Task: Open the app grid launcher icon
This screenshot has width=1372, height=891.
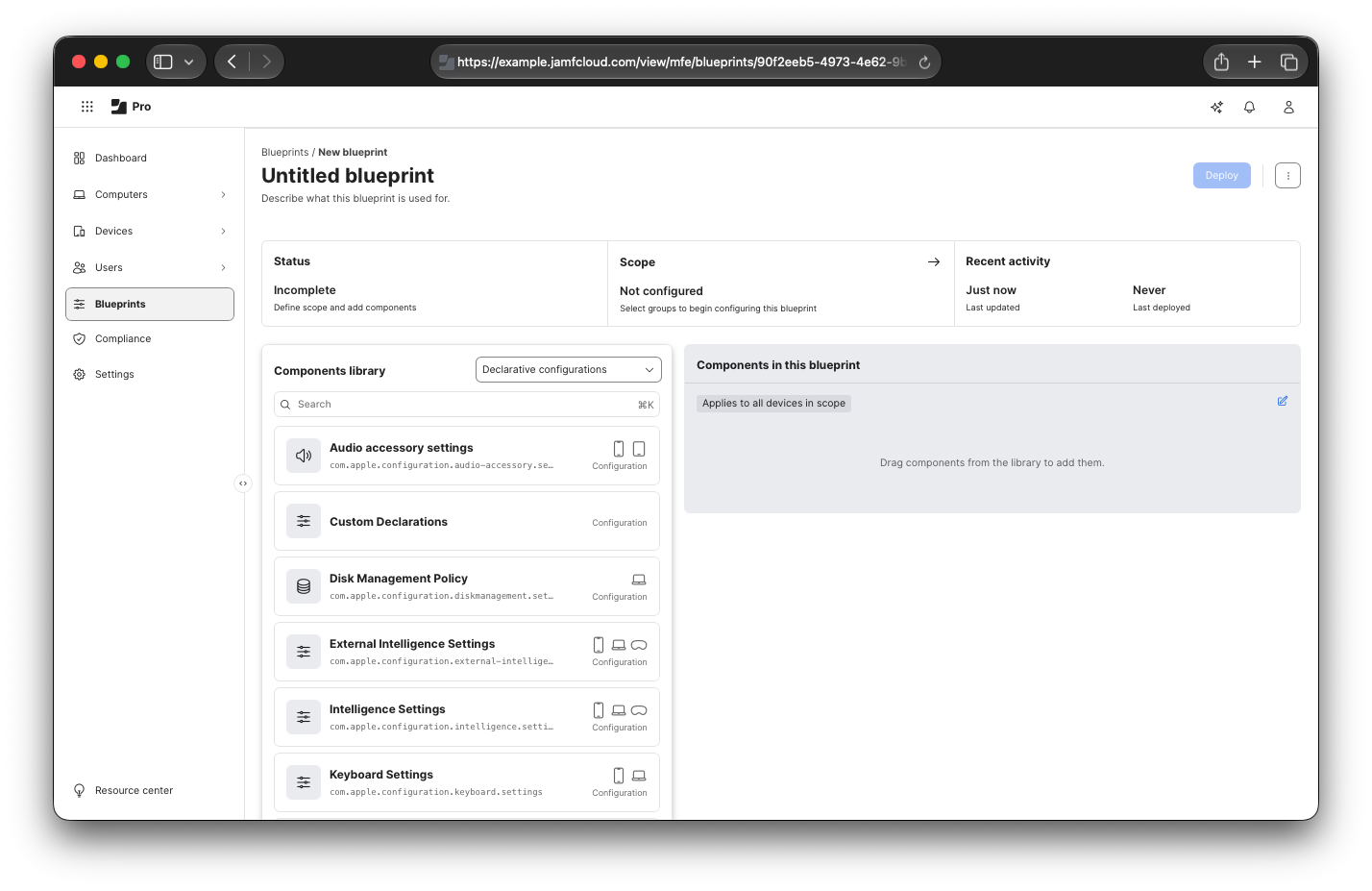Action: (x=87, y=107)
